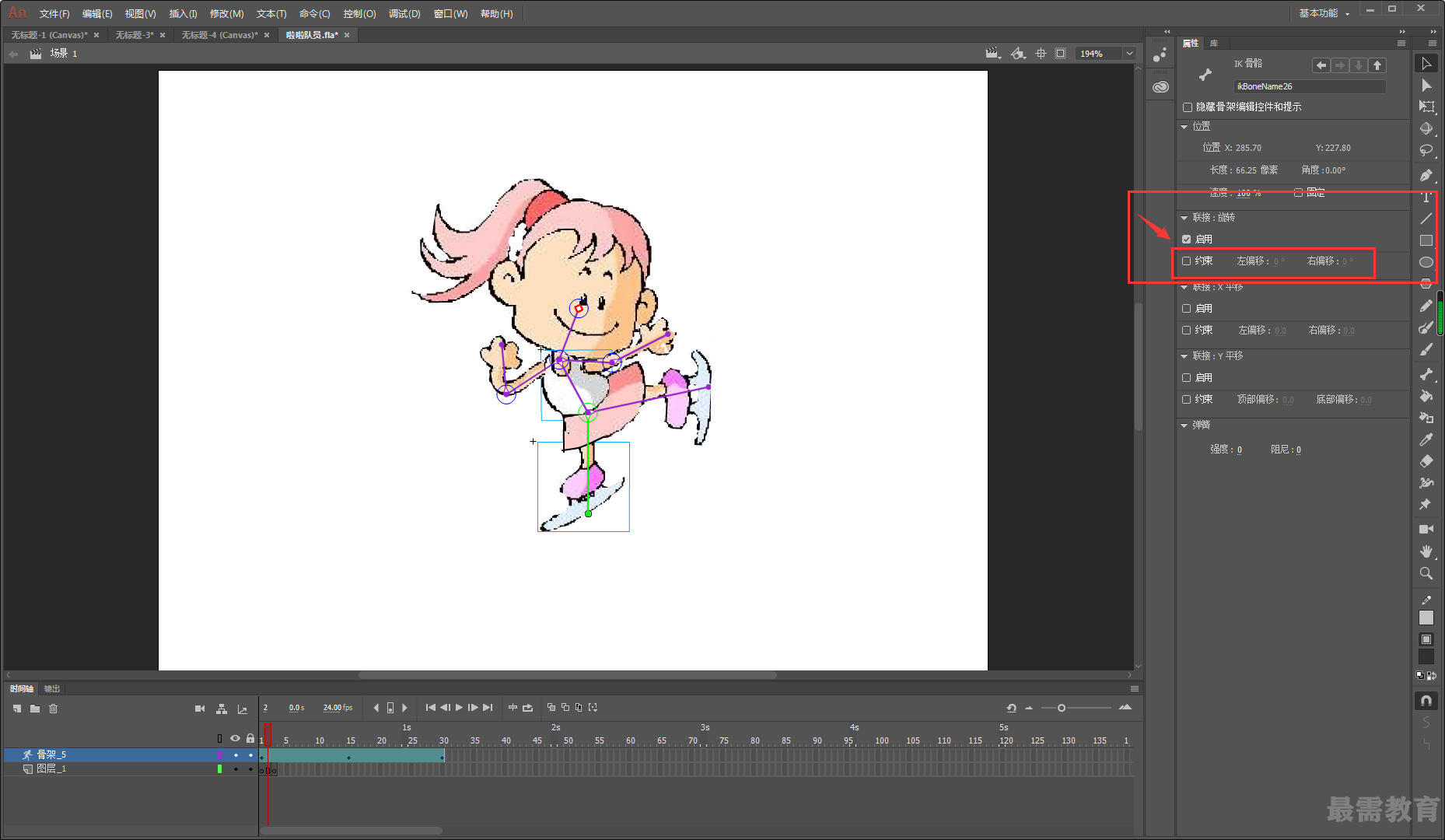Enable 启用 under 联接: Y 平移
1445x840 pixels.
coord(1186,378)
